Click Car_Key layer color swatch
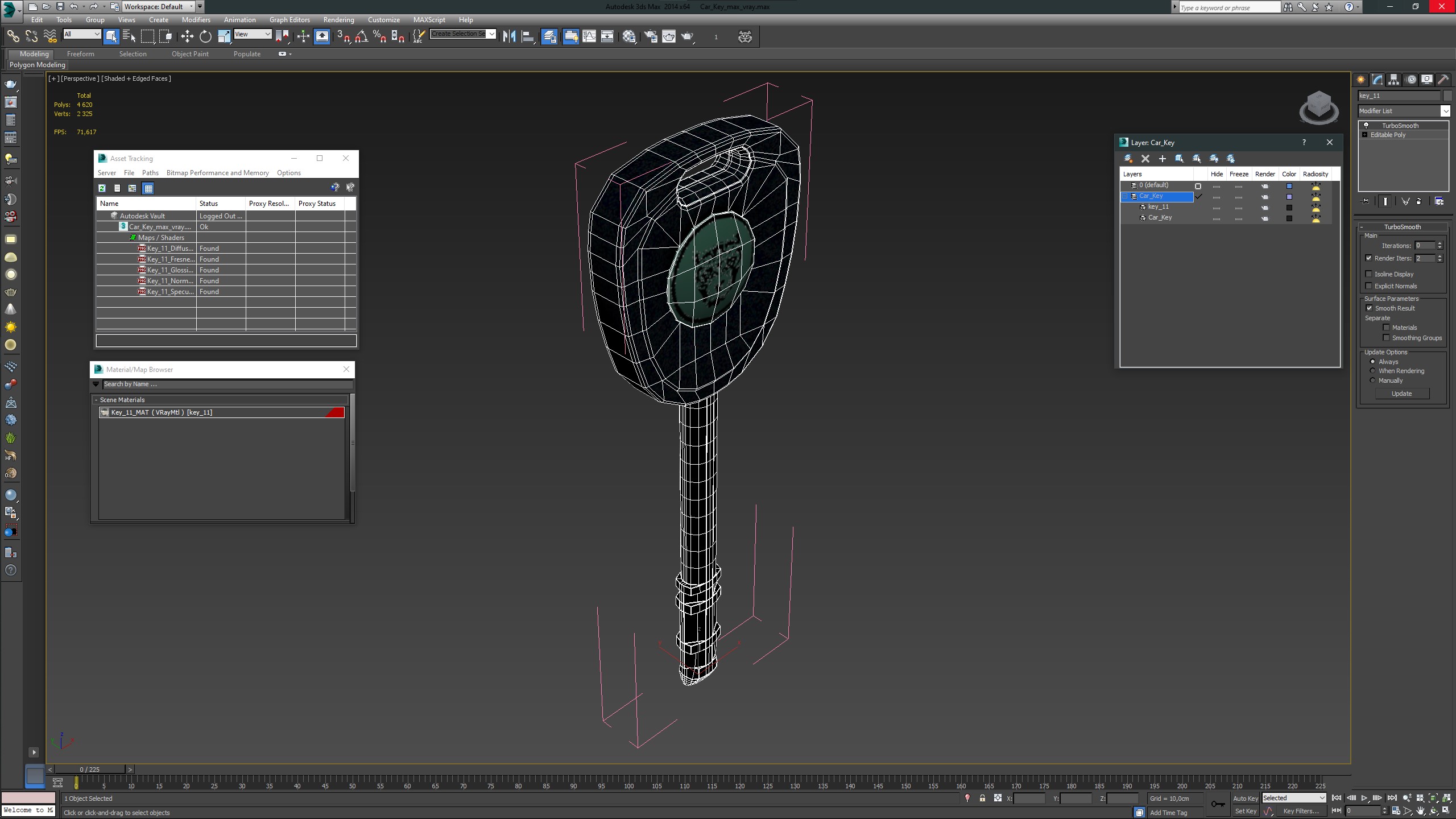 click(1289, 197)
